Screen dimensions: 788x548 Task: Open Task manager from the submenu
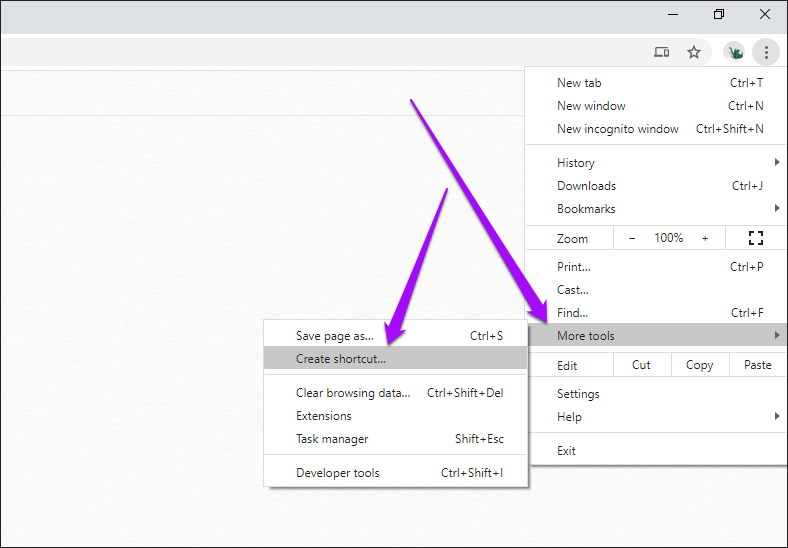coord(396,439)
